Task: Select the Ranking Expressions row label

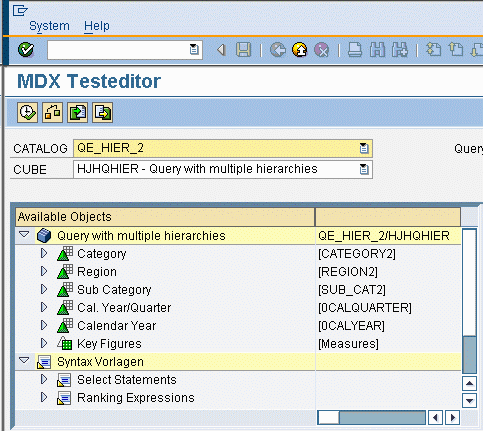Action: pyautogui.click(x=136, y=398)
